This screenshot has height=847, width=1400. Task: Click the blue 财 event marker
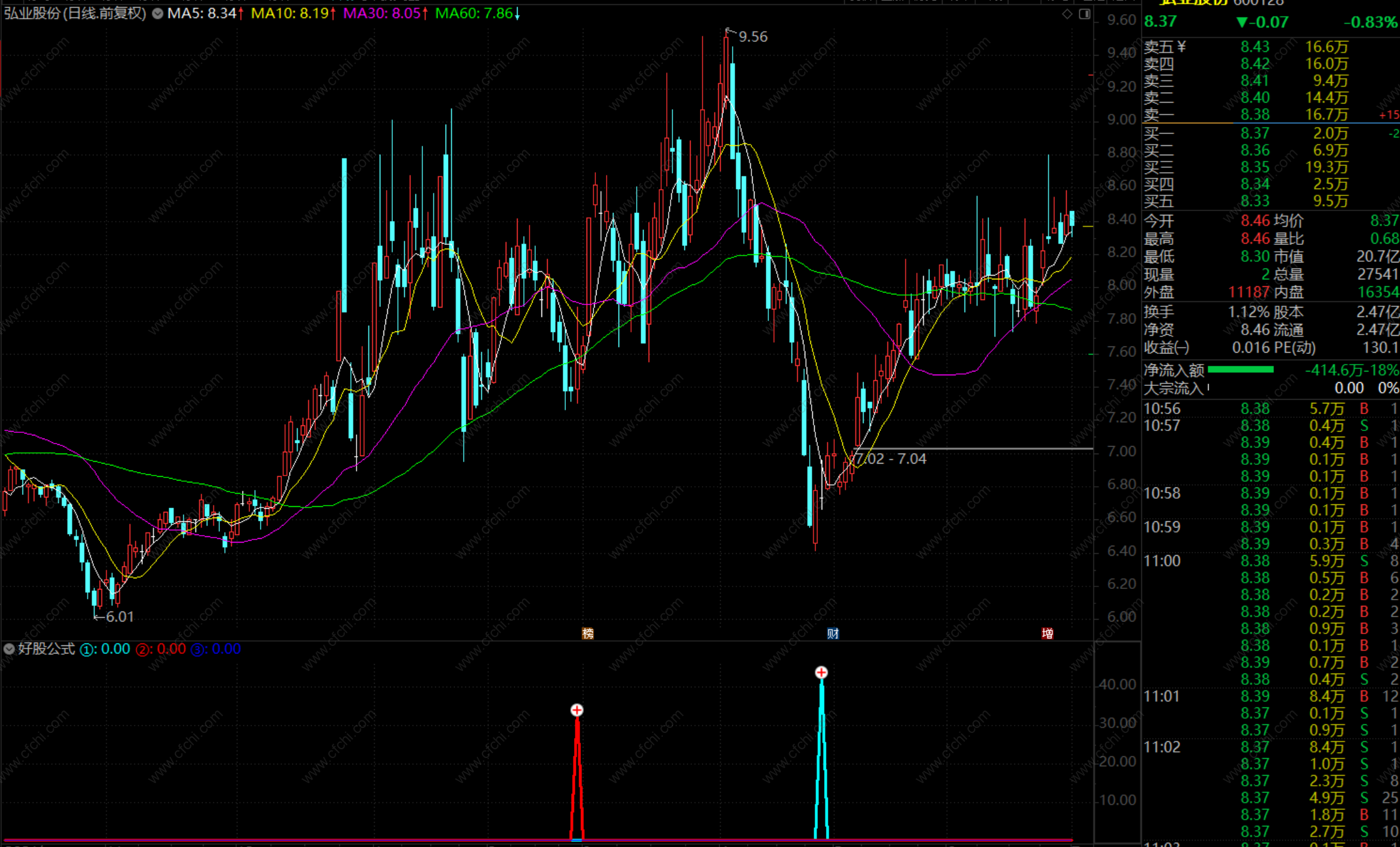coord(833,633)
